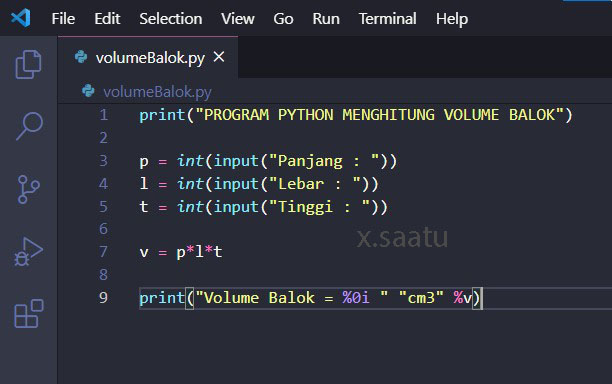
Task: Click line number 4 in gutter
Action: (103, 184)
